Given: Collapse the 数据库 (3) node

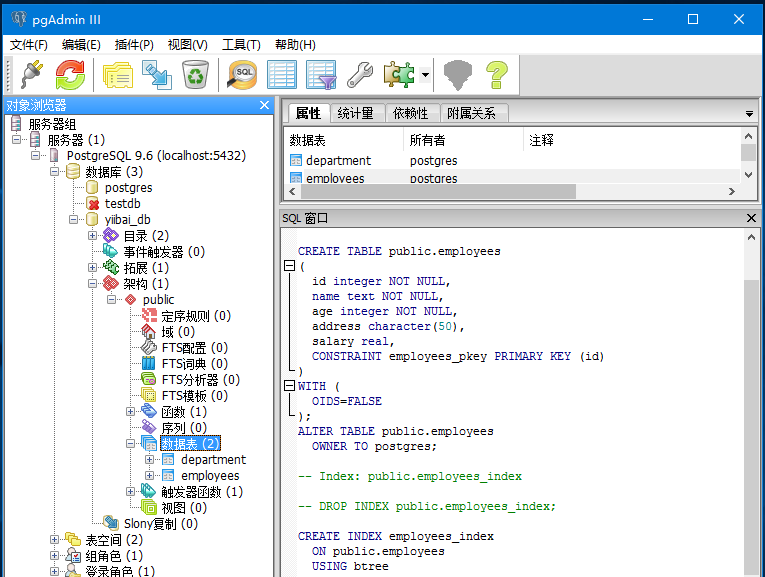Looking at the screenshot, I should coord(55,172).
